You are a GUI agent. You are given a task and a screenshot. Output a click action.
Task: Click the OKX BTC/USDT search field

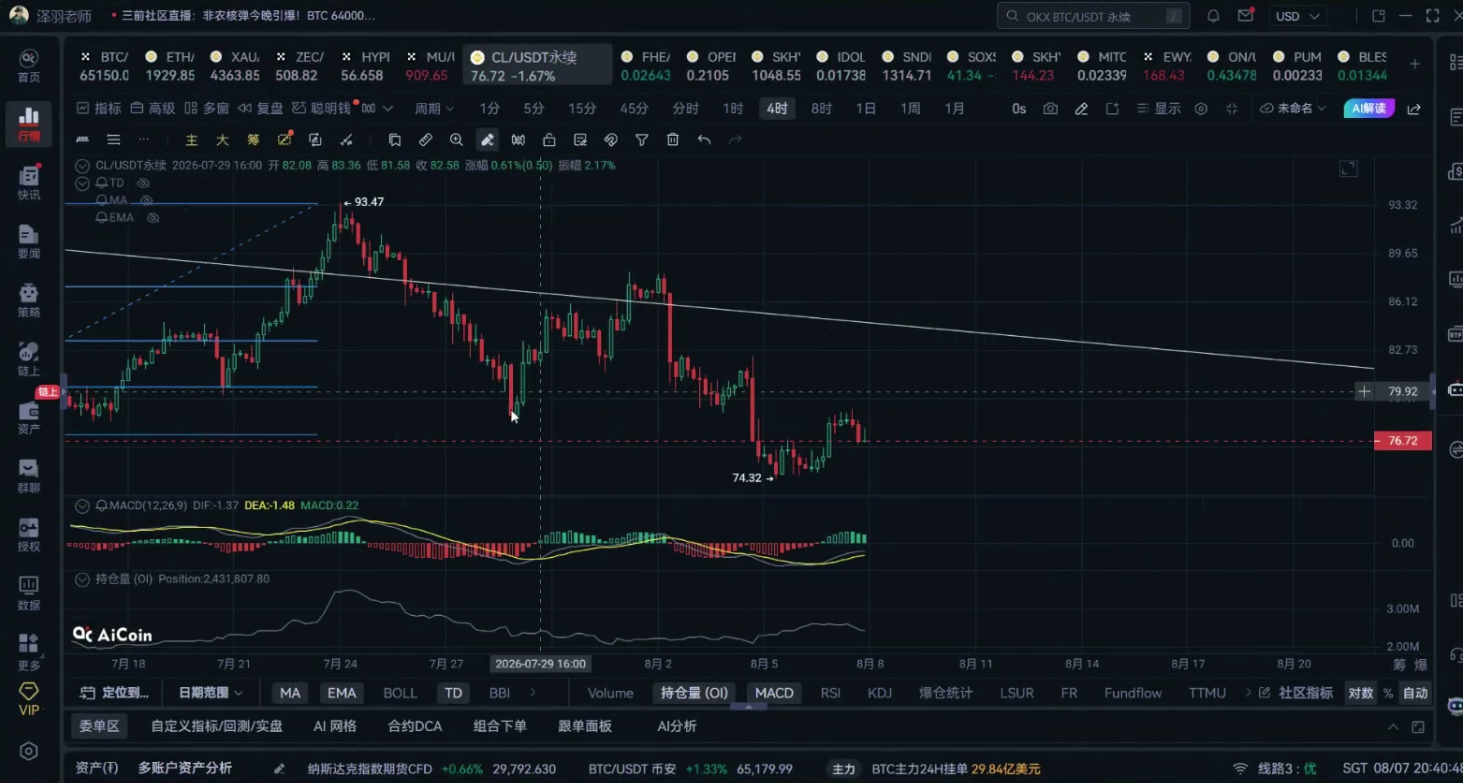point(1094,16)
